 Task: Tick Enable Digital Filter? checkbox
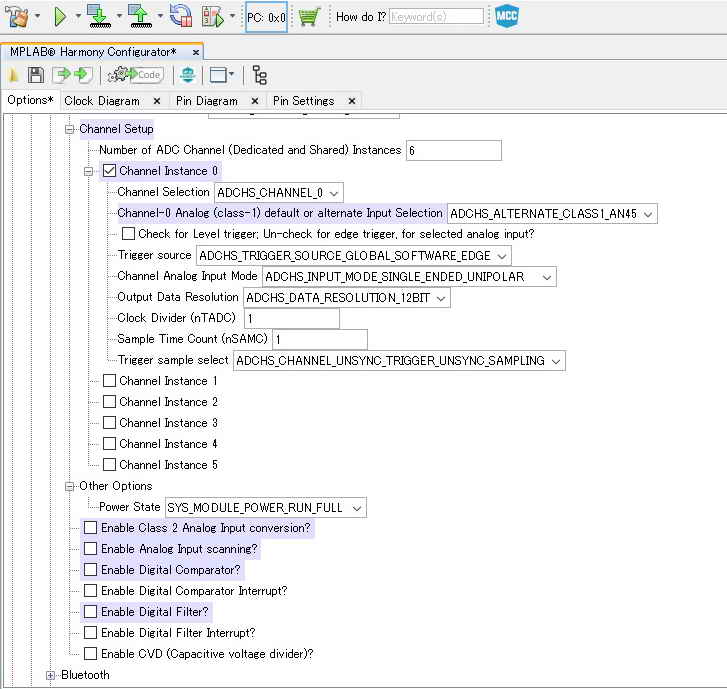coord(90,612)
